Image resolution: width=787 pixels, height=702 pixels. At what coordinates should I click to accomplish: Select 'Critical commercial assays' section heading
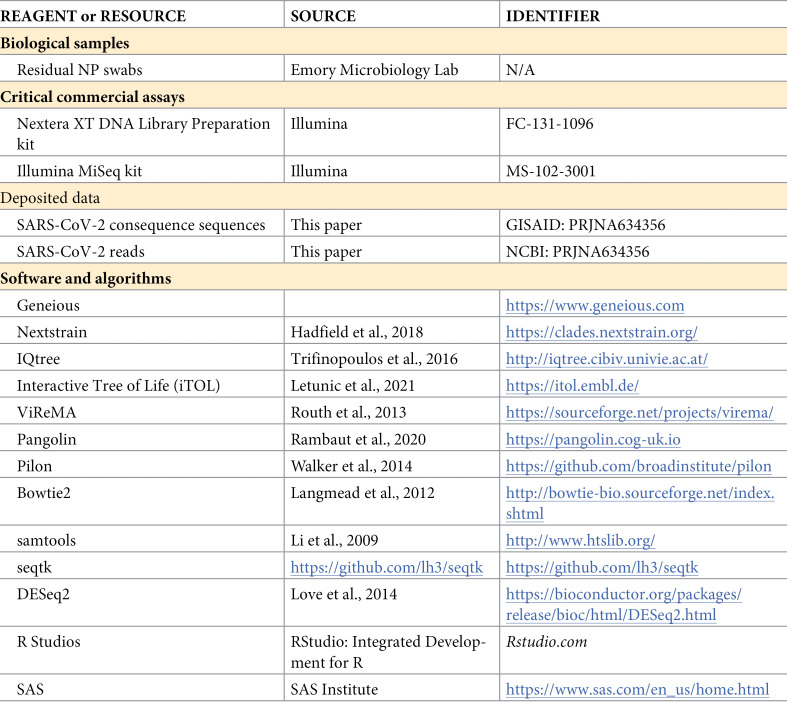tap(92, 96)
